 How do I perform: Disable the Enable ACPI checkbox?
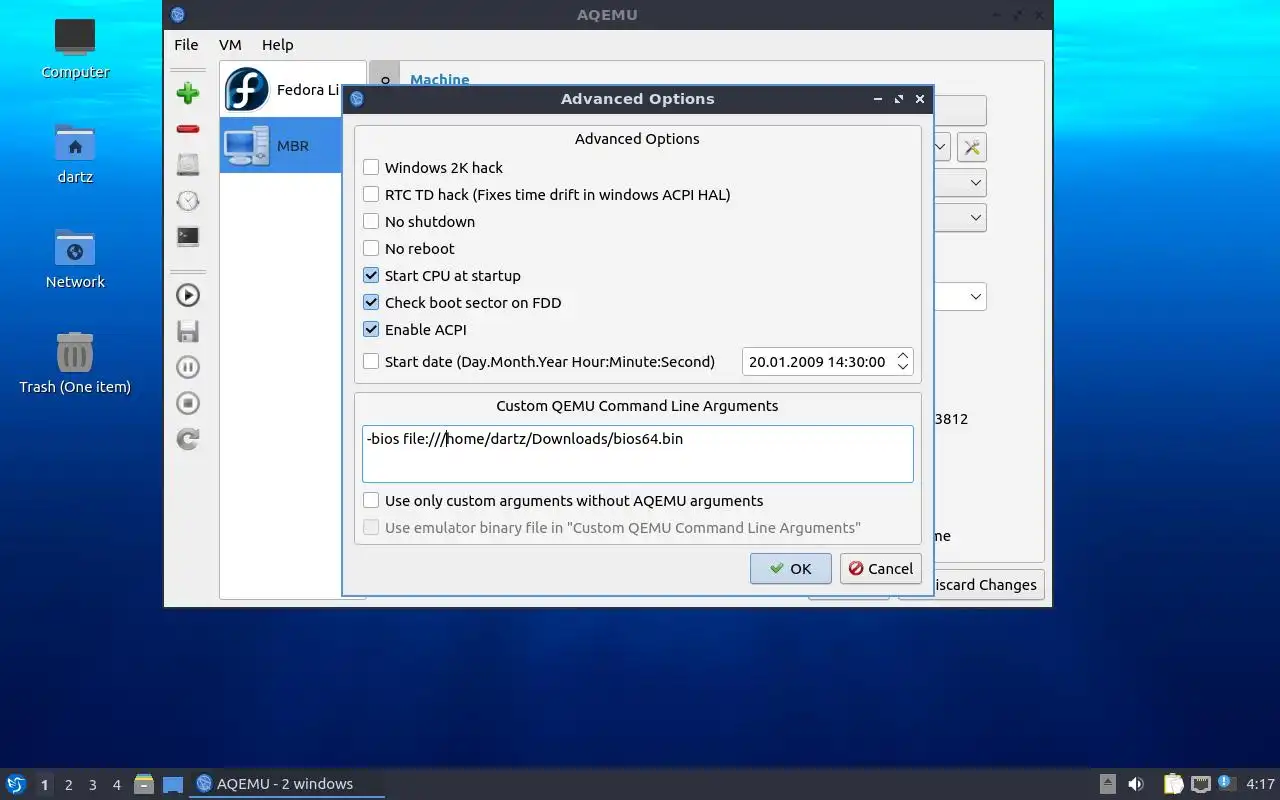coord(371,330)
